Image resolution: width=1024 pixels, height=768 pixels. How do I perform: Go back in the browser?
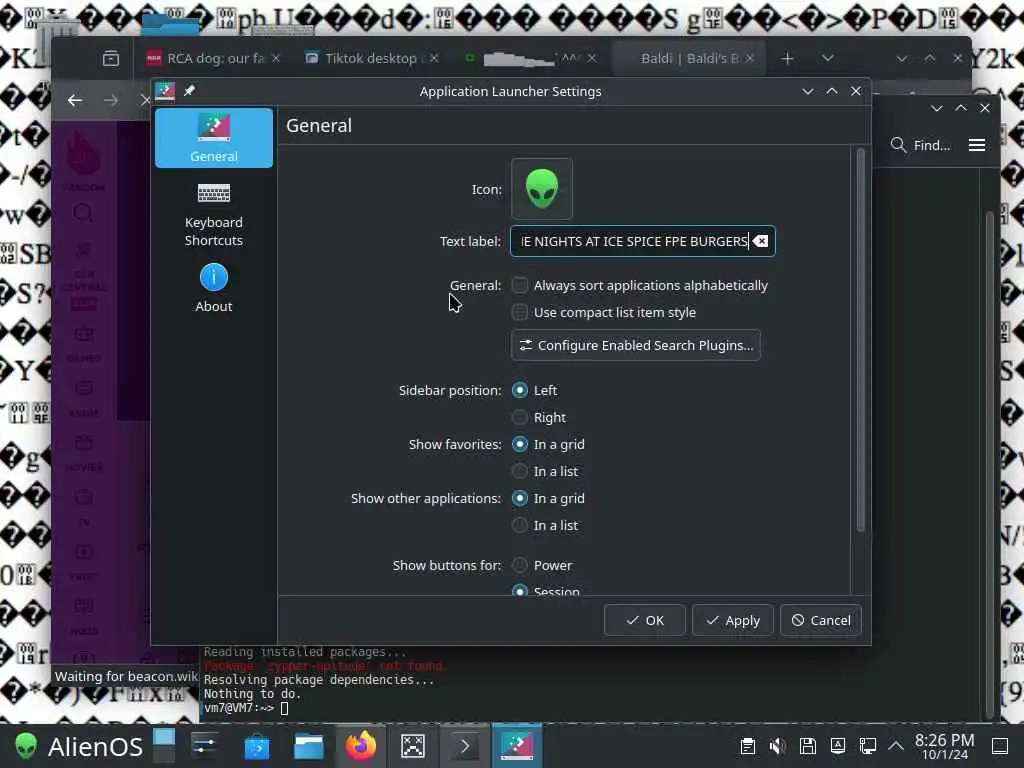point(75,100)
